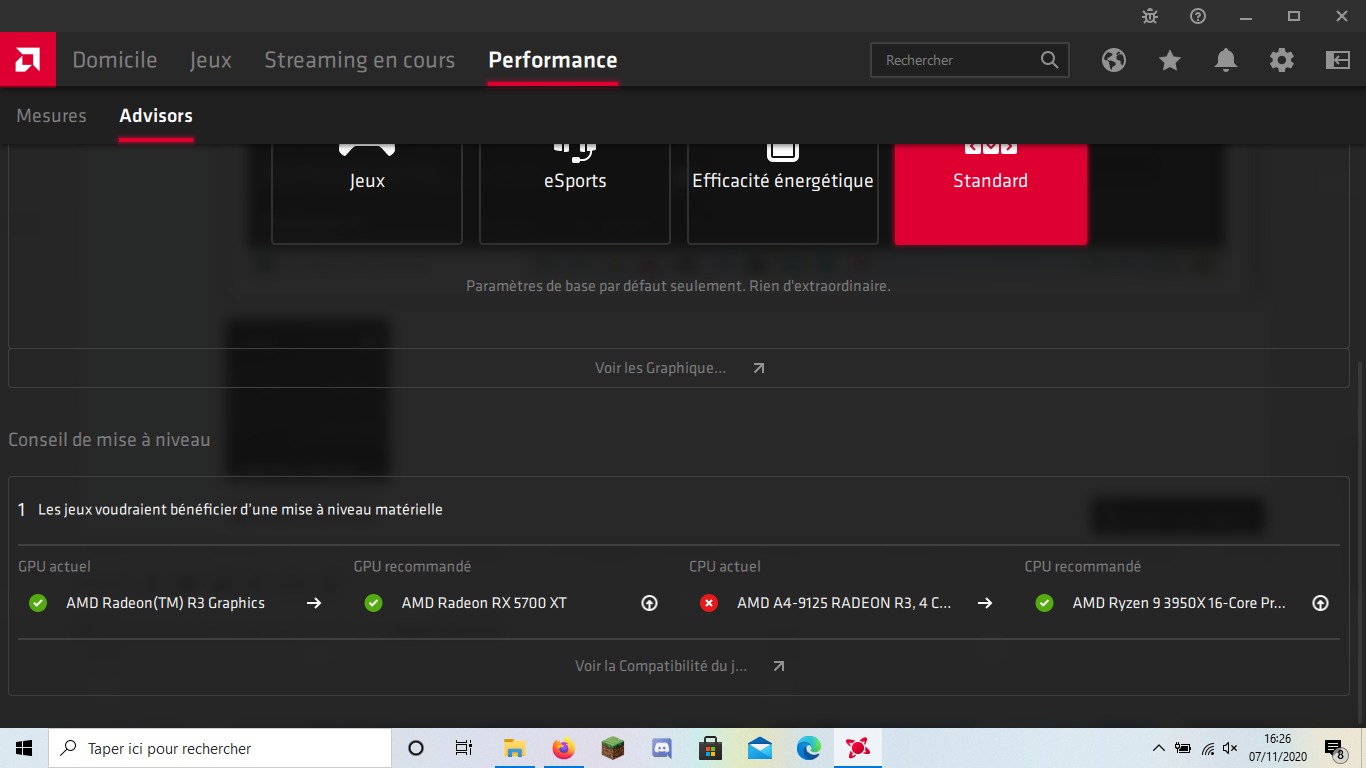Select the Performance tab
This screenshot has width=1366, height=768.
pyautogui.click(x=553, y=60)
